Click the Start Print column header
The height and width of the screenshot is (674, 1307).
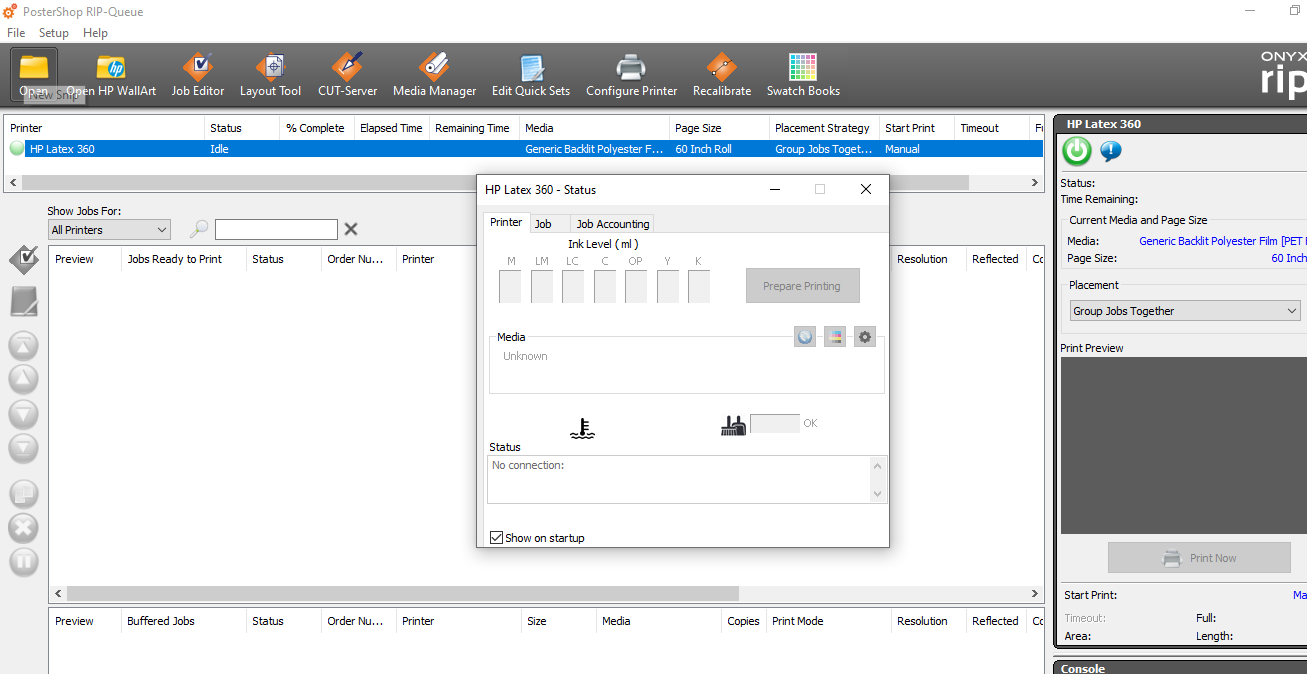pos(917,128)
